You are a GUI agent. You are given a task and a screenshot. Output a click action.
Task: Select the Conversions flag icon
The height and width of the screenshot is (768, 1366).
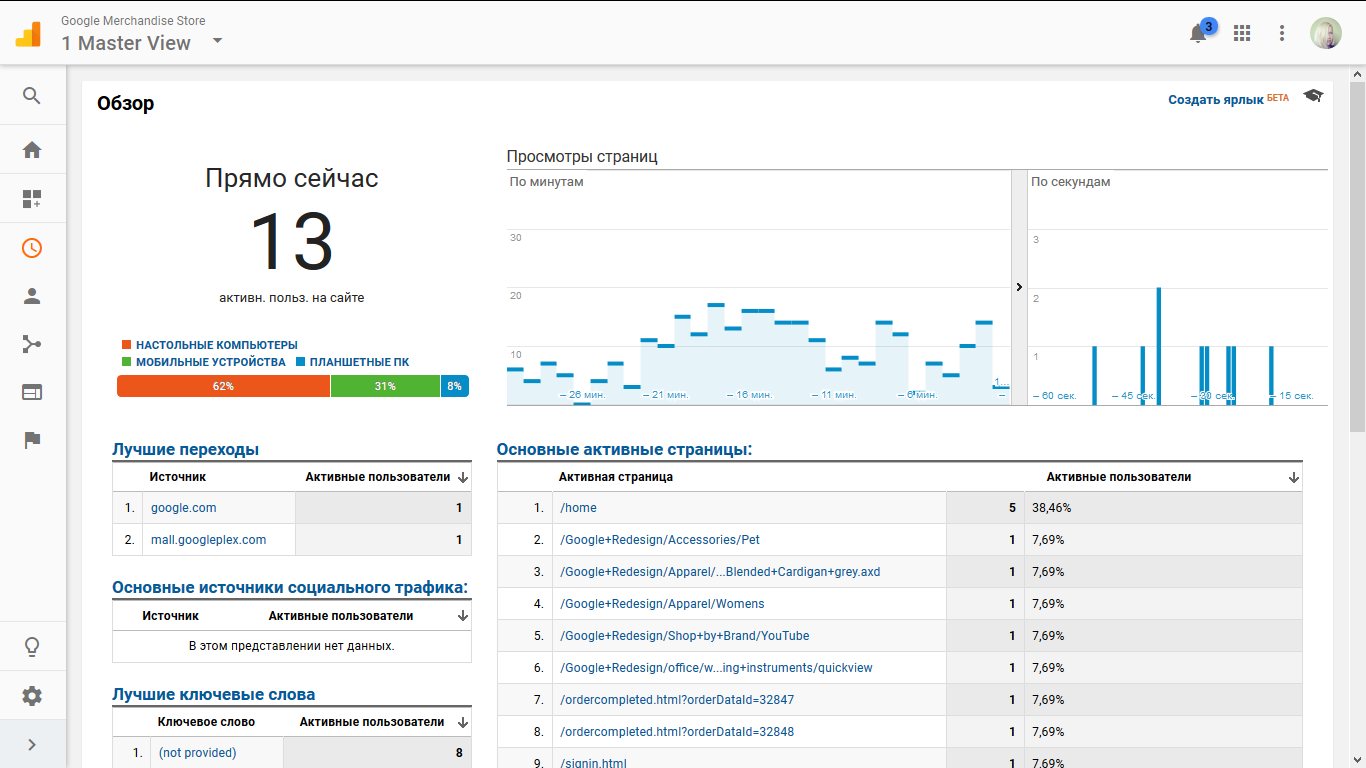coord(31,440)
